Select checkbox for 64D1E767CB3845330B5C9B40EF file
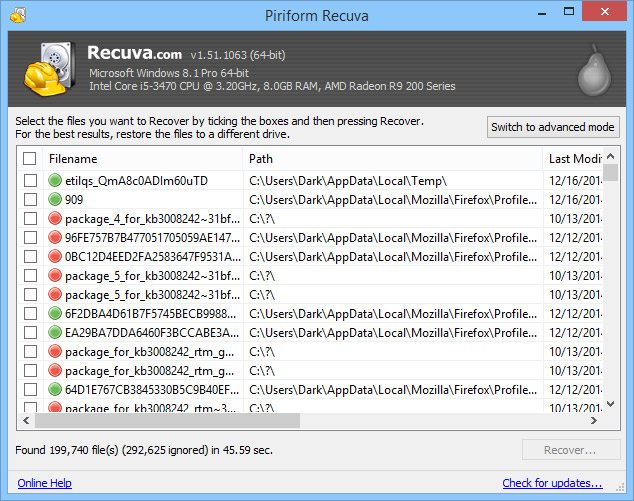The width and height of the screenshot is (634, 501). [x=30, y=389]
